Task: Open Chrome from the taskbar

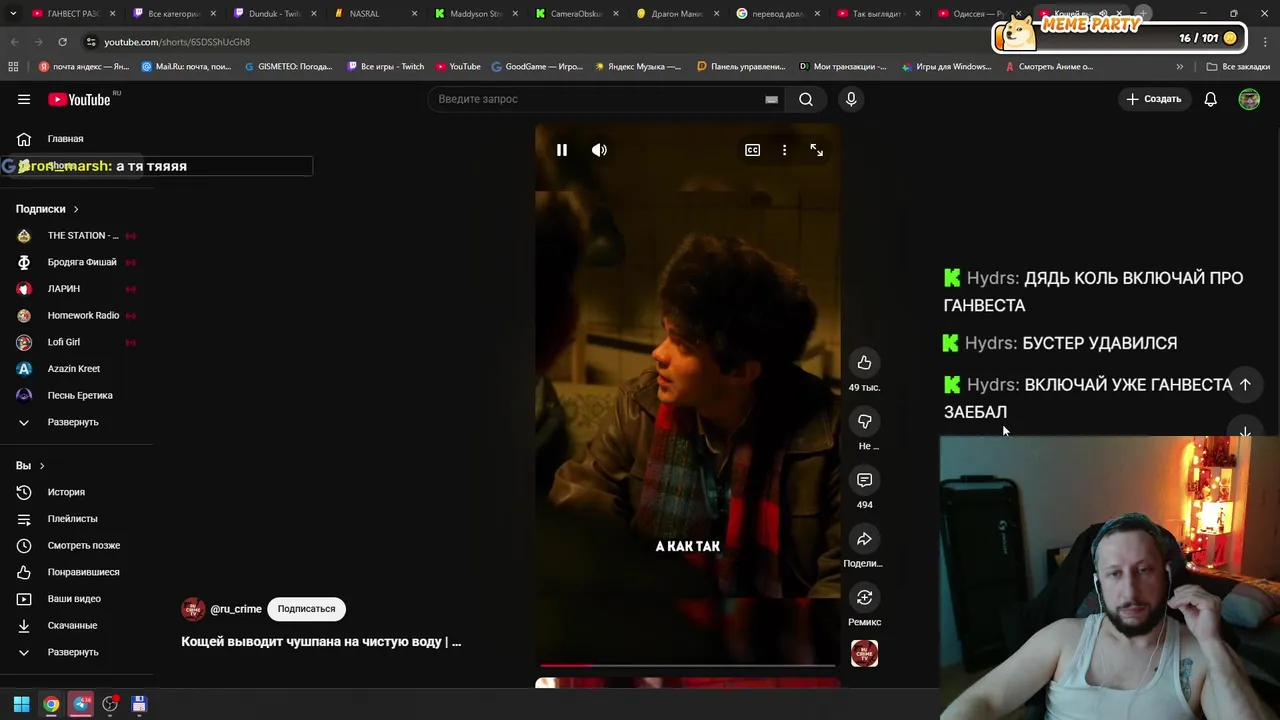Action: 51,705
